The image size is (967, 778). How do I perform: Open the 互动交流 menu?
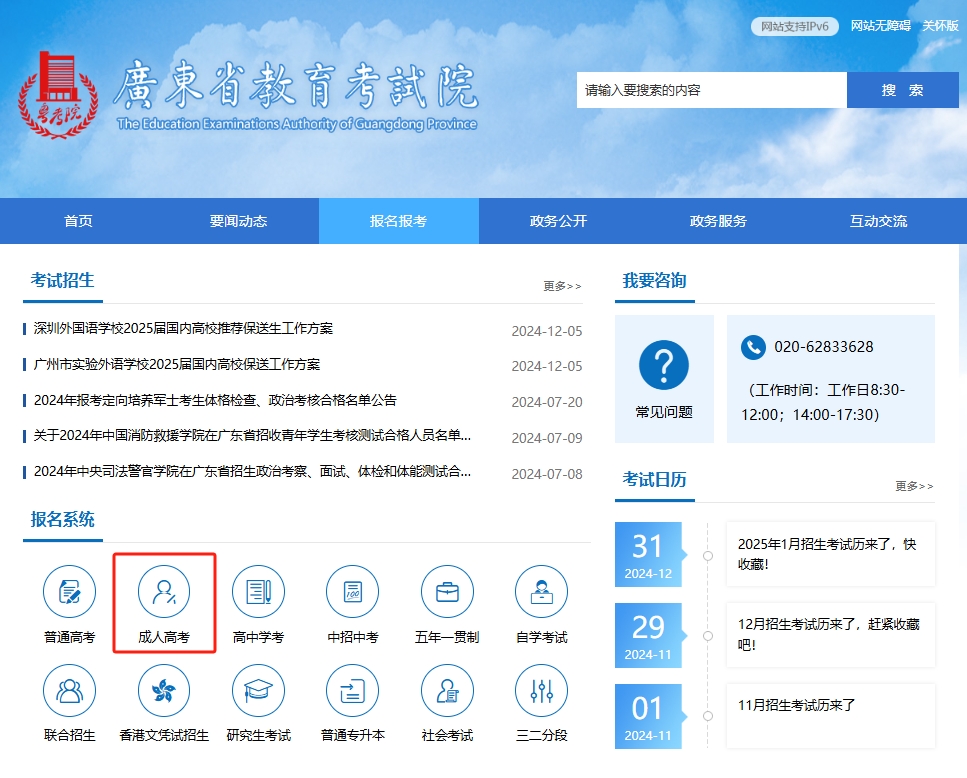879,221
